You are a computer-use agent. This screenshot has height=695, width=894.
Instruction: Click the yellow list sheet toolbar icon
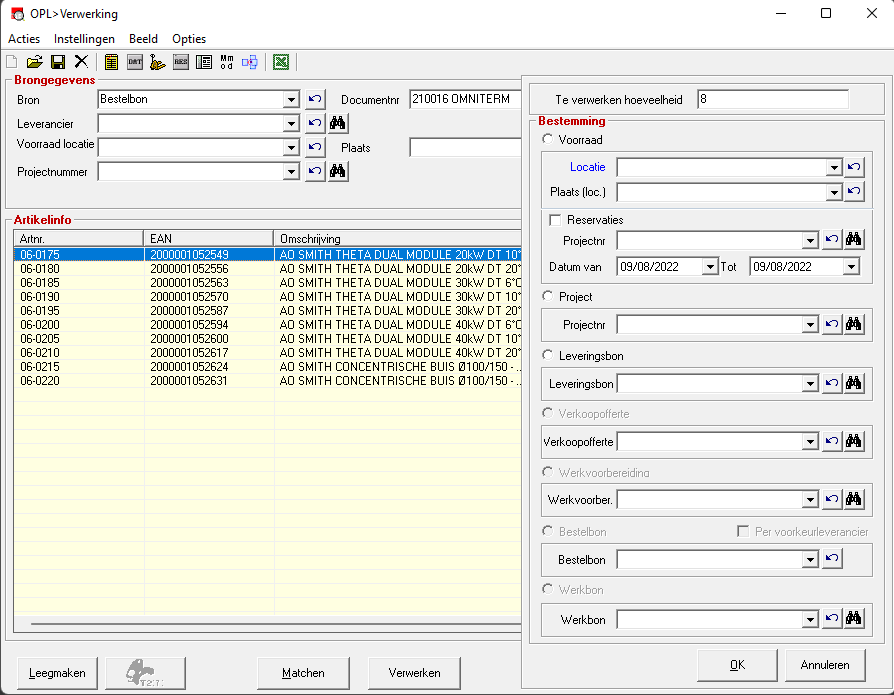(111, 62)
